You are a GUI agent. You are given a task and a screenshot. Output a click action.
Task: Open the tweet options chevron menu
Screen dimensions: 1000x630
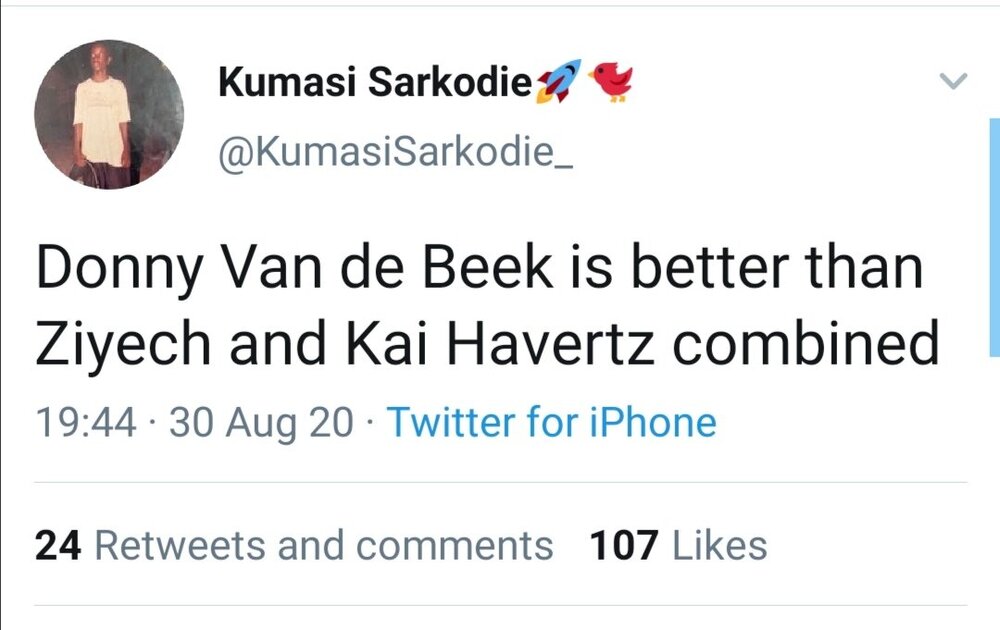953,81
